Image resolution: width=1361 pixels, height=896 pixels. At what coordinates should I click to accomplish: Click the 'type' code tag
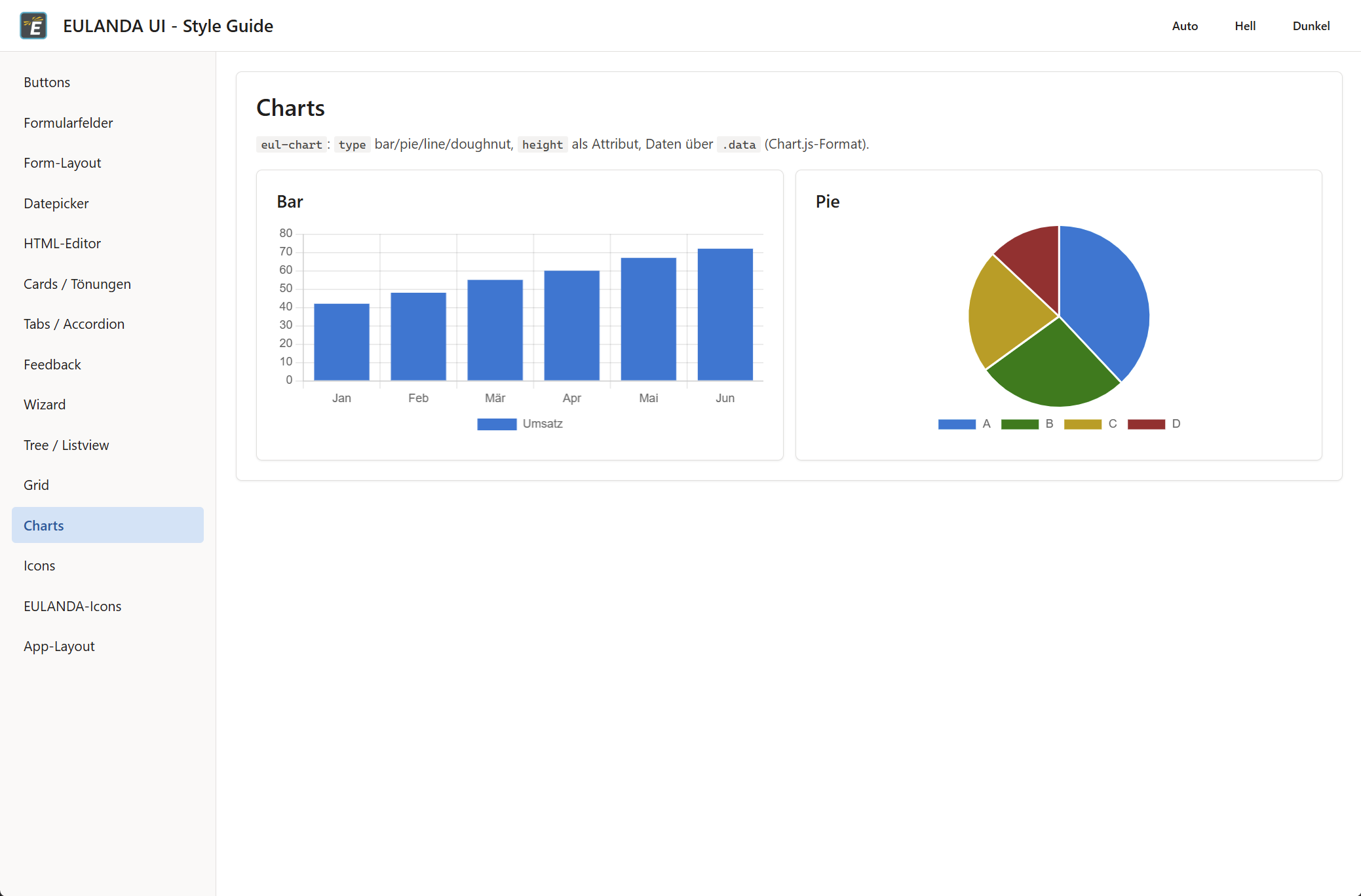pos(353,145)
